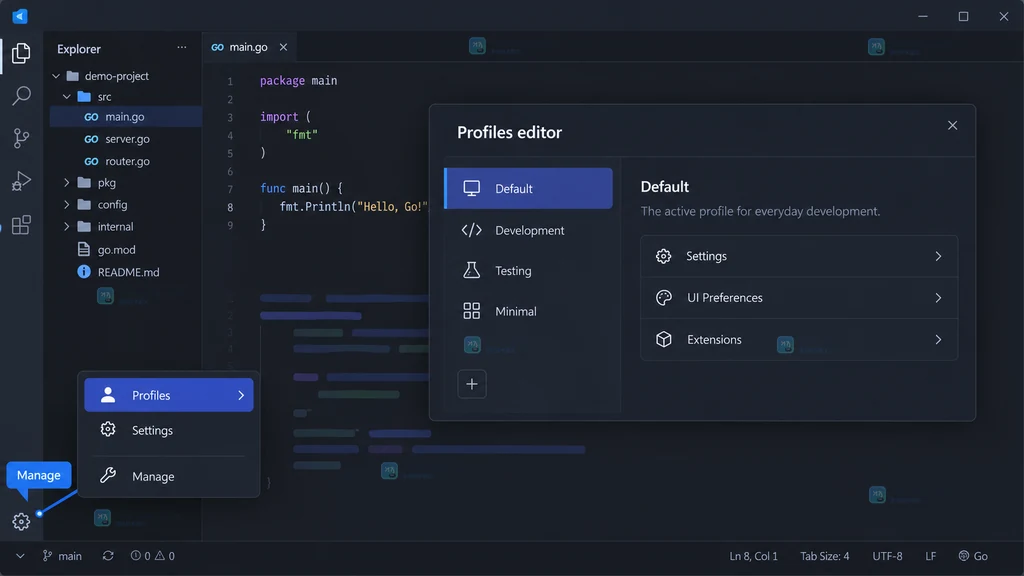Screen dimensions: 1024x576
Task: Expand the pkg folder
Action: coord(67,183)
